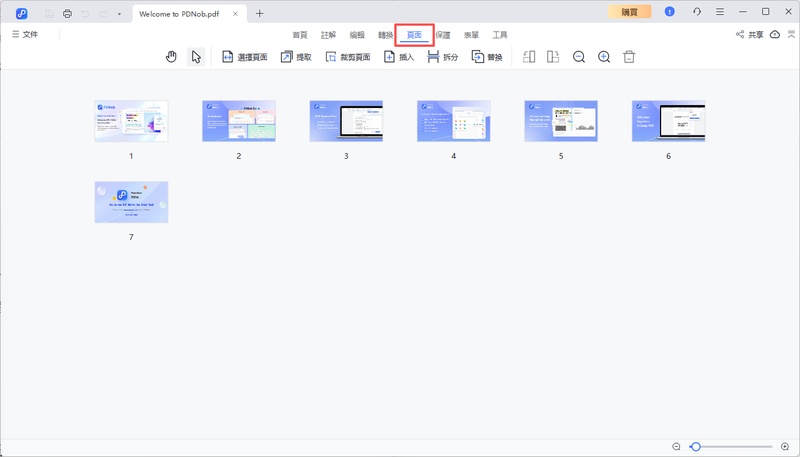Switch to the 註解 tab
This screenshot has width=800, height=457.
pos(328,35)
